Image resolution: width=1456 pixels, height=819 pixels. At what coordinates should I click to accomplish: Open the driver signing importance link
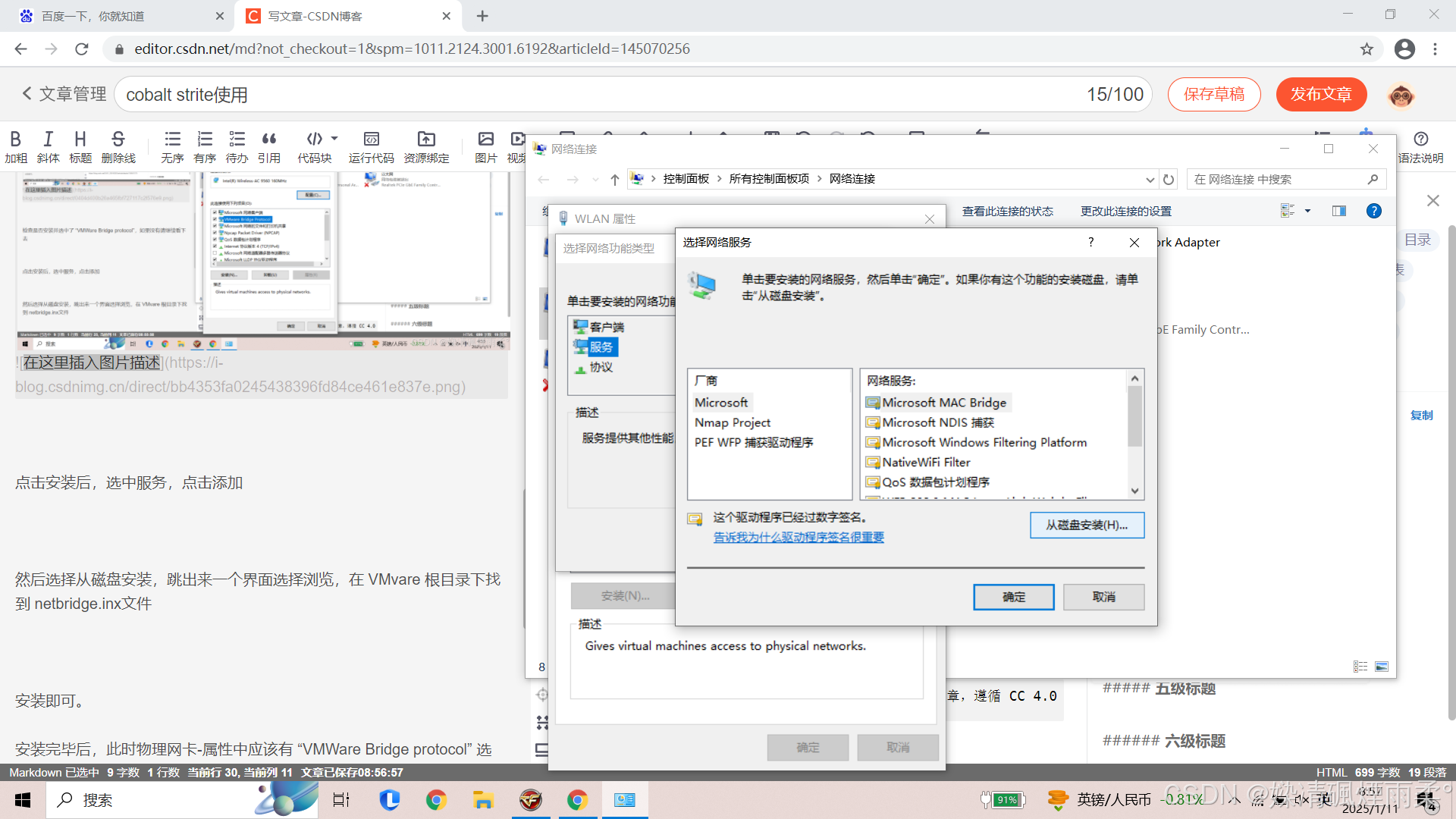[x=798, y=537]
